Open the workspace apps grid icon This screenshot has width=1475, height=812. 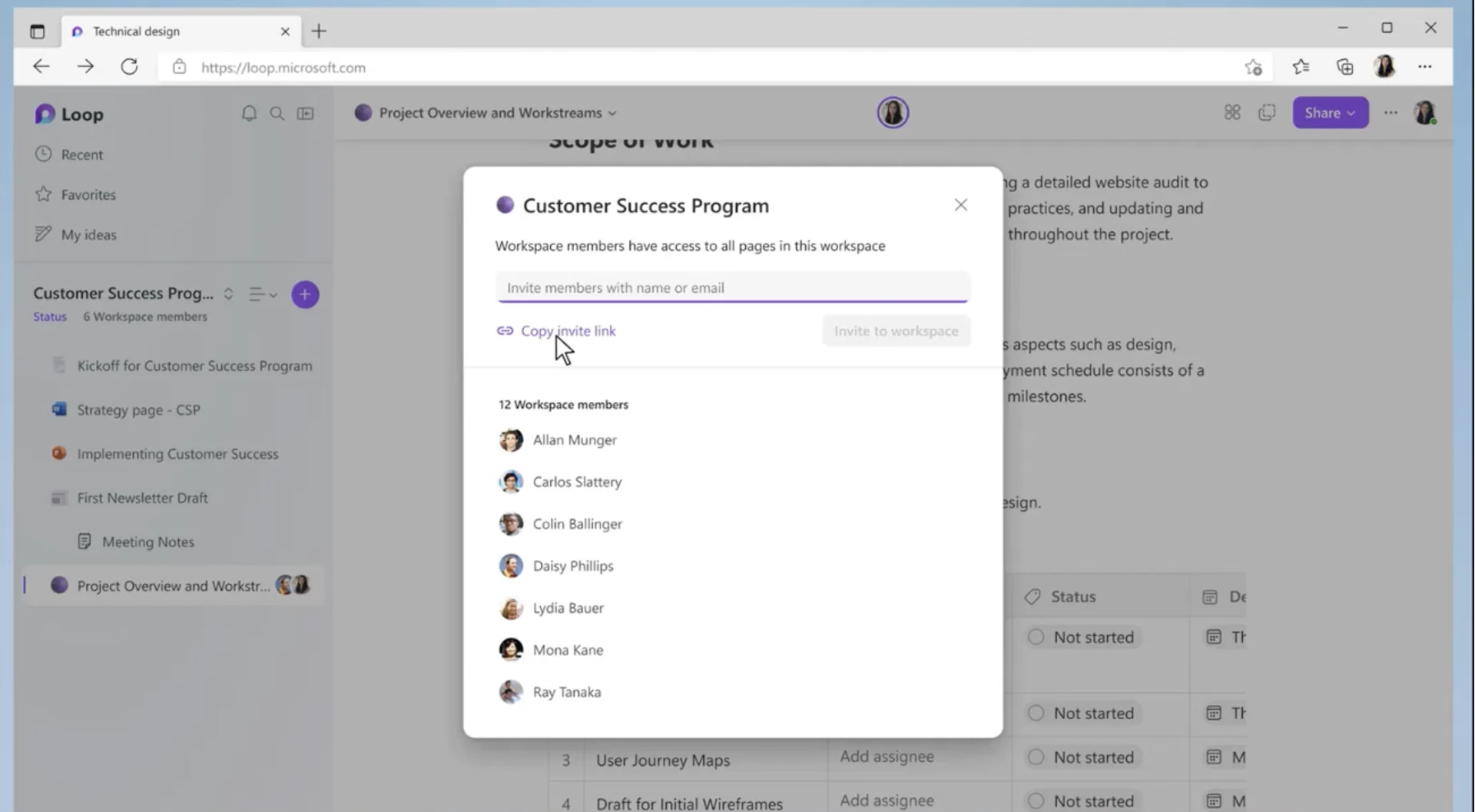click(1232, 112)
